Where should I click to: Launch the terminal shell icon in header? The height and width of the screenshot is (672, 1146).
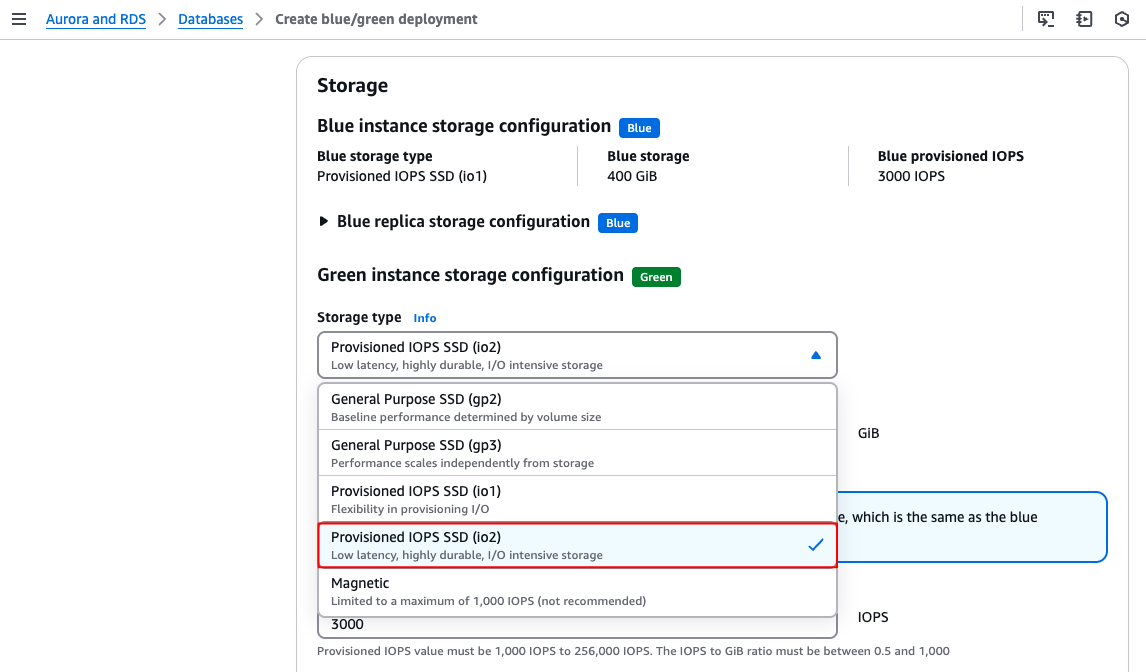coord(1046,19)
